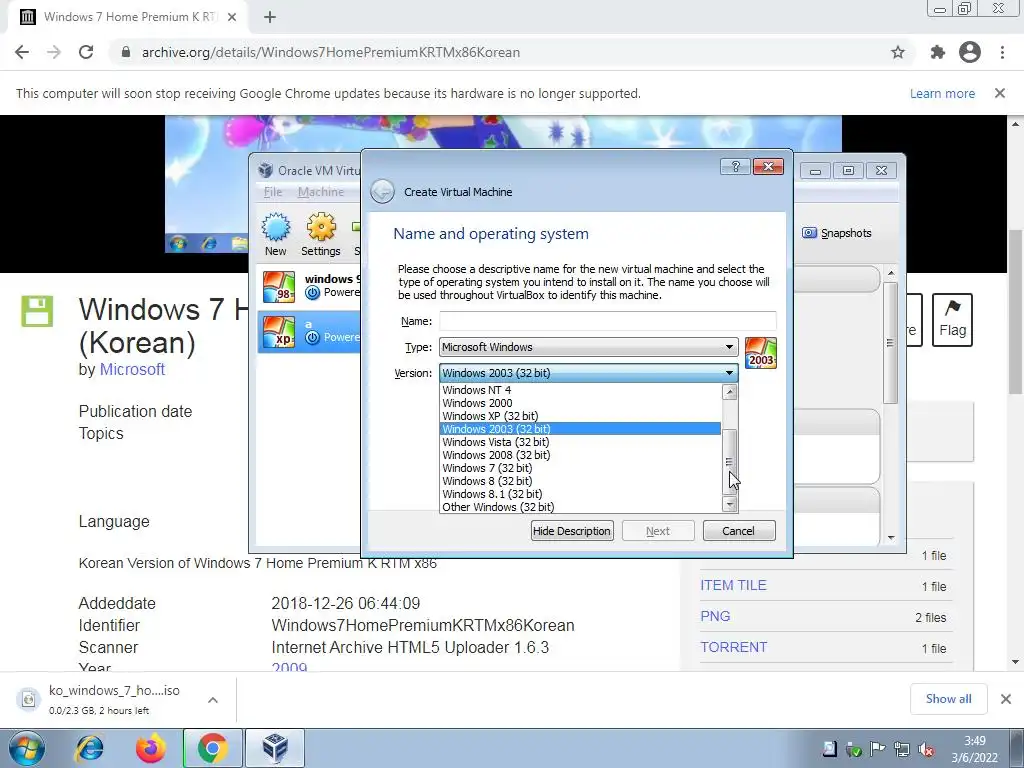The image size is (1024, 768).
Task: Open Windows Start orb
Action: [27, 748]
